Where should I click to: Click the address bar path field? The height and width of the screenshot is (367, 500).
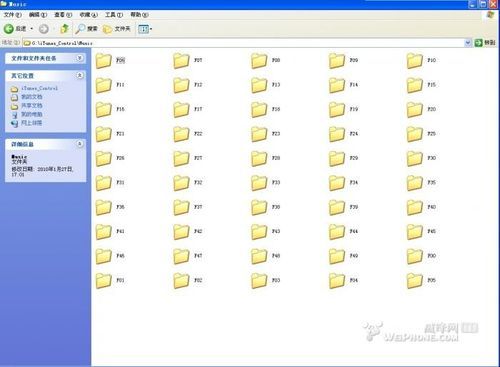243,43
